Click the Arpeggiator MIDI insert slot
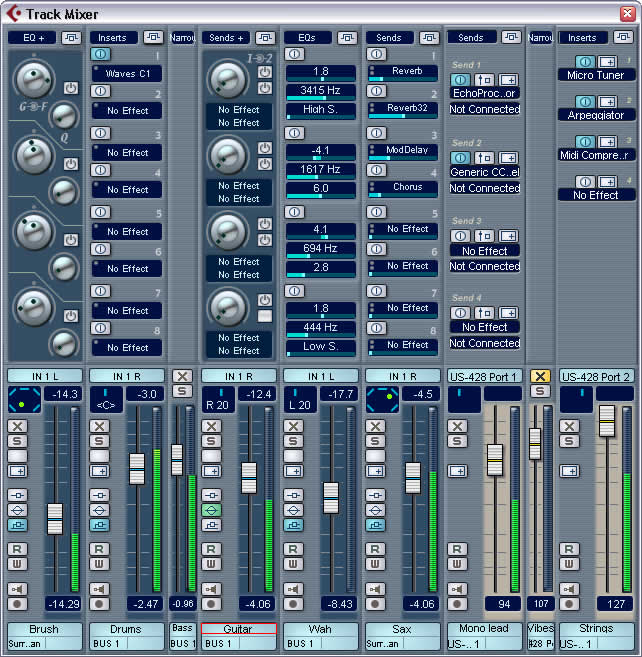Screen dimensions: 642x657 point(596,115)
